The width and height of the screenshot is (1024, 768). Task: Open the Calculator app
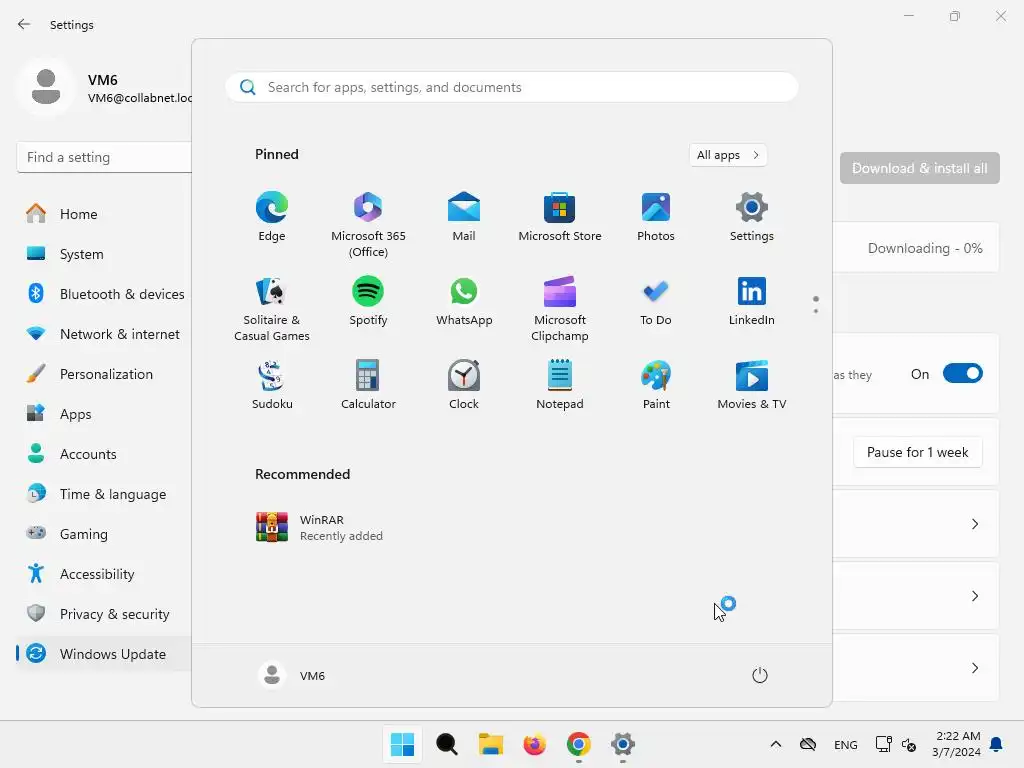(x=368, y=385)
